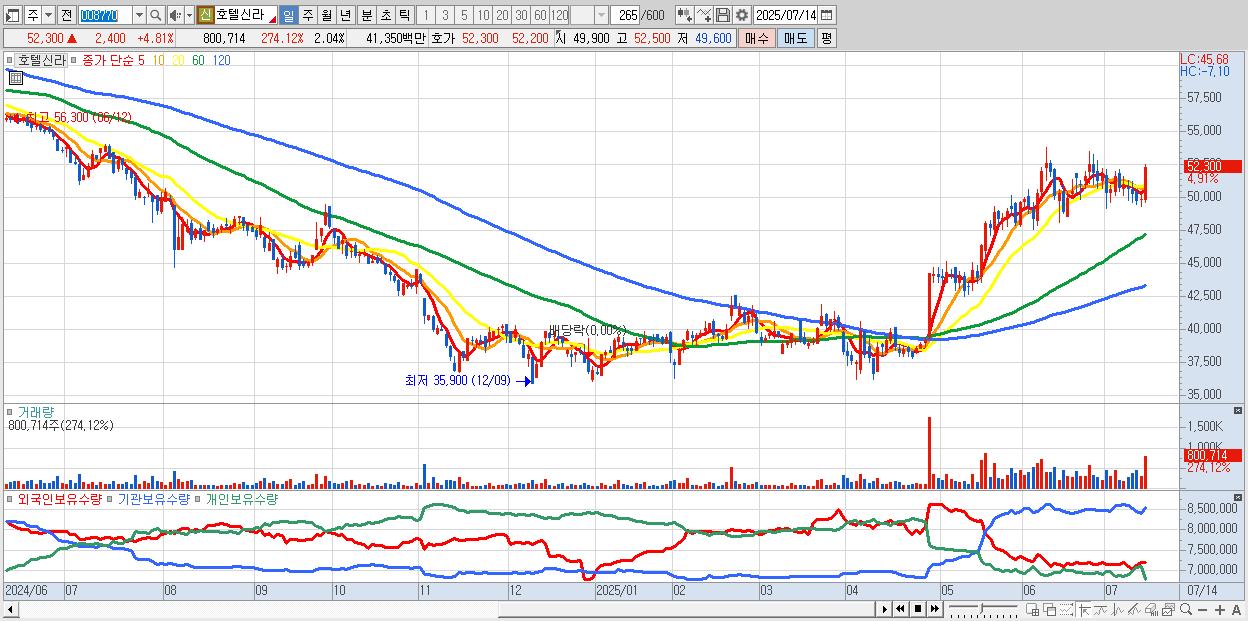Viewport: 1248px width, 621px height.
Task: Click the bar count field showing 265
Action: pyautogui.click(x=625, y=15)
